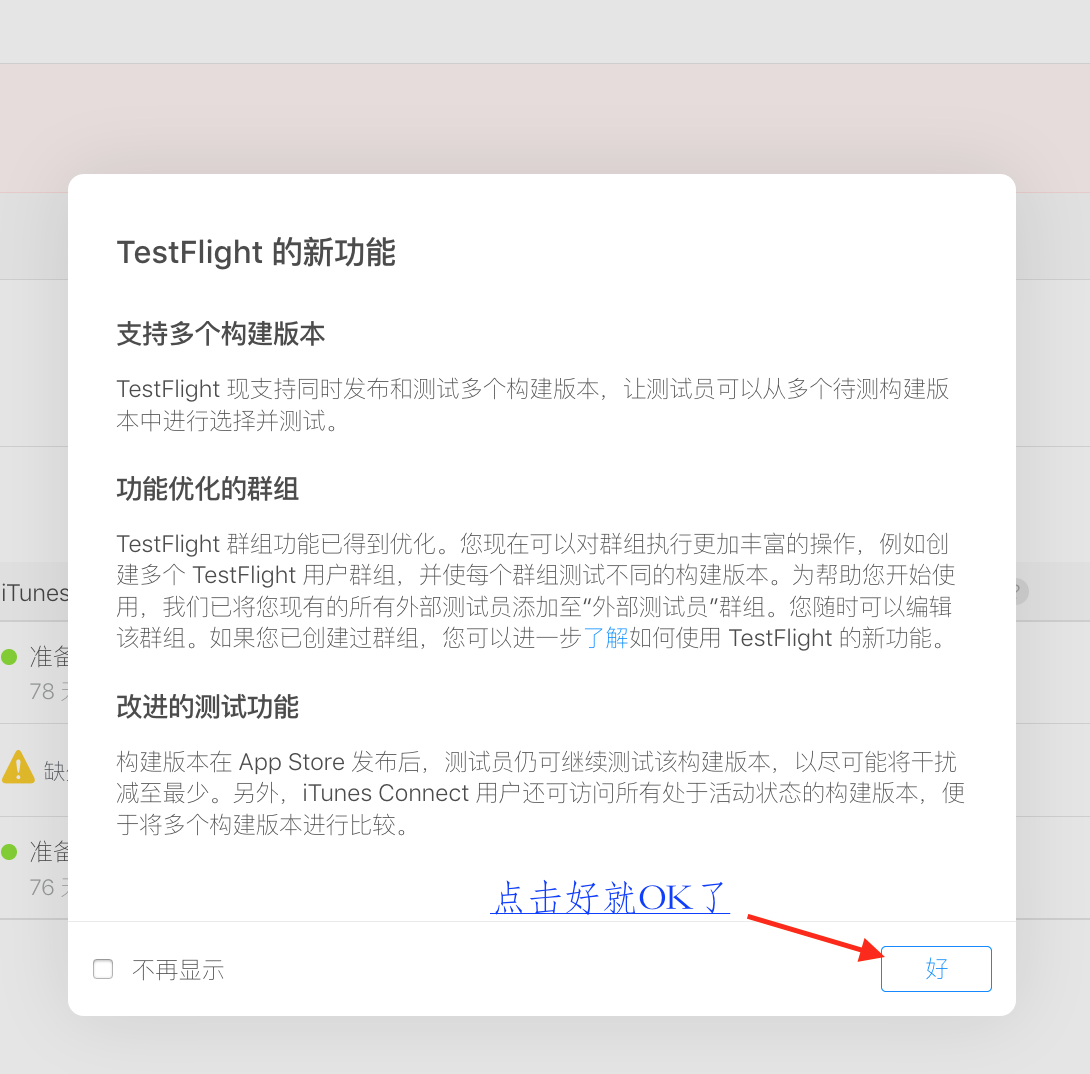1090x1074 pixels.
Task: Click the yellow warning triangle icon
Action: click(x=19, y=767)
